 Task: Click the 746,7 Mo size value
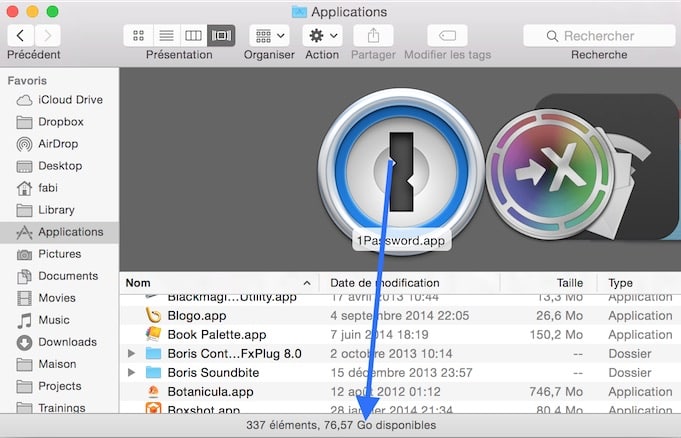coord(556,392)
